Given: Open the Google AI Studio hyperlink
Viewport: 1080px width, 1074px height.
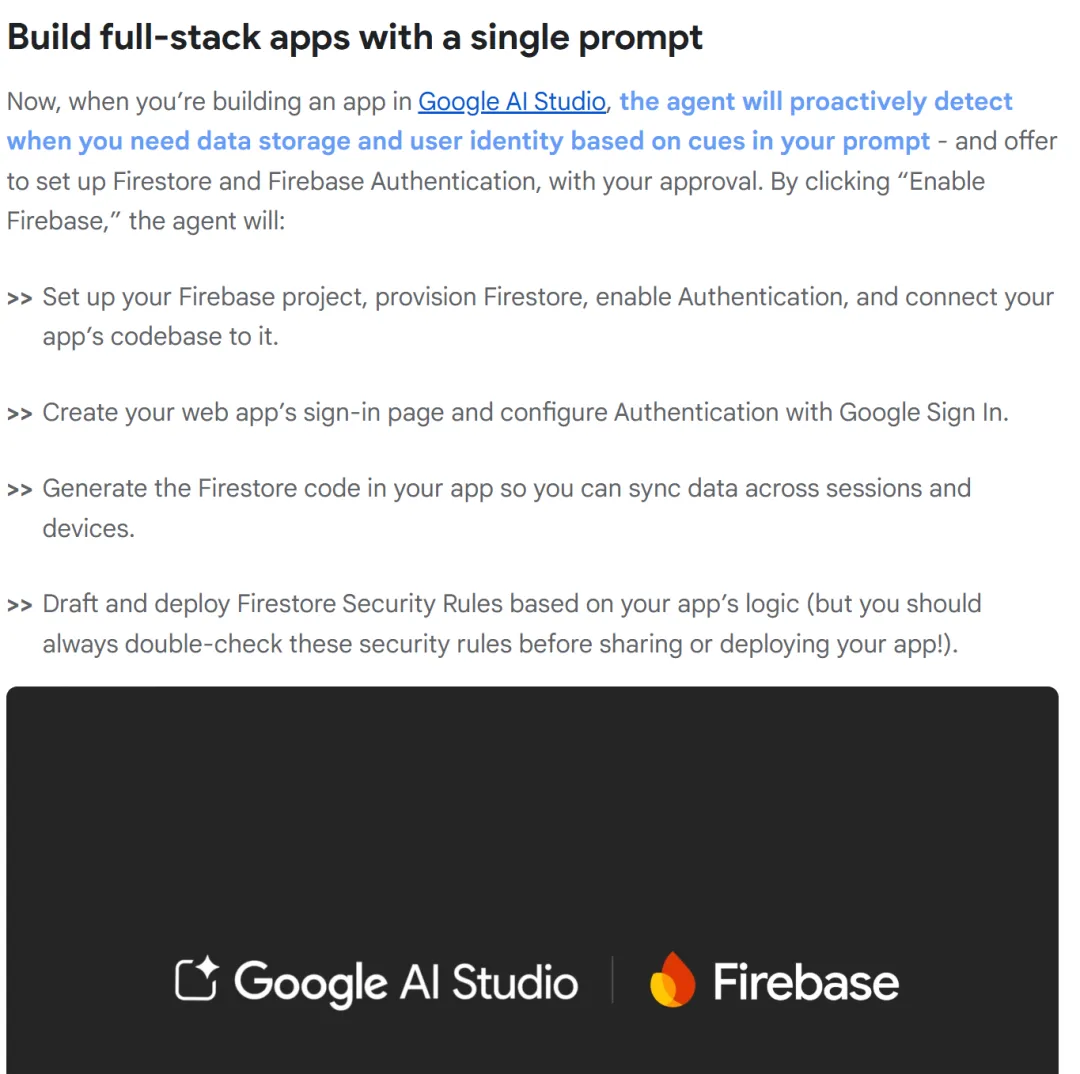Looking at the screenshot, I should click(x=512, y=102).
